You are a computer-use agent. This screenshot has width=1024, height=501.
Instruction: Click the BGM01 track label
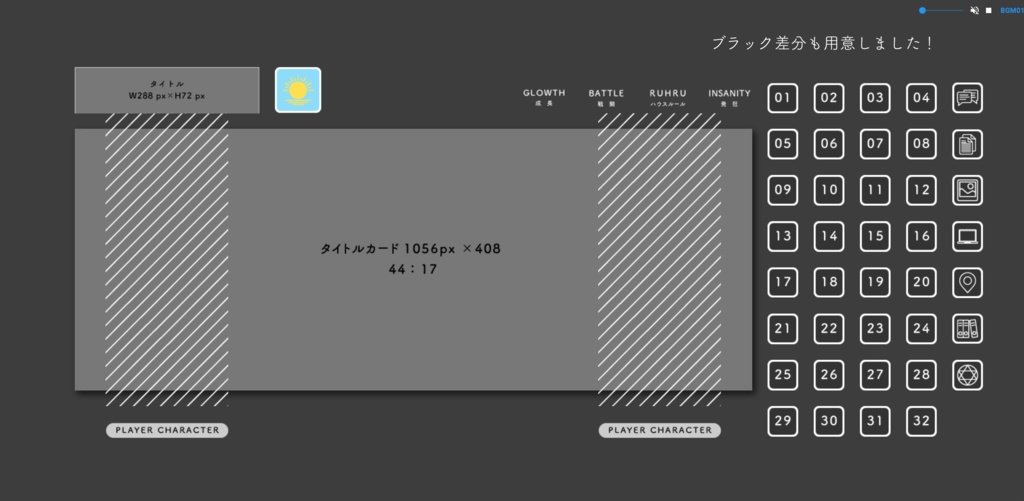point(1012,10)
